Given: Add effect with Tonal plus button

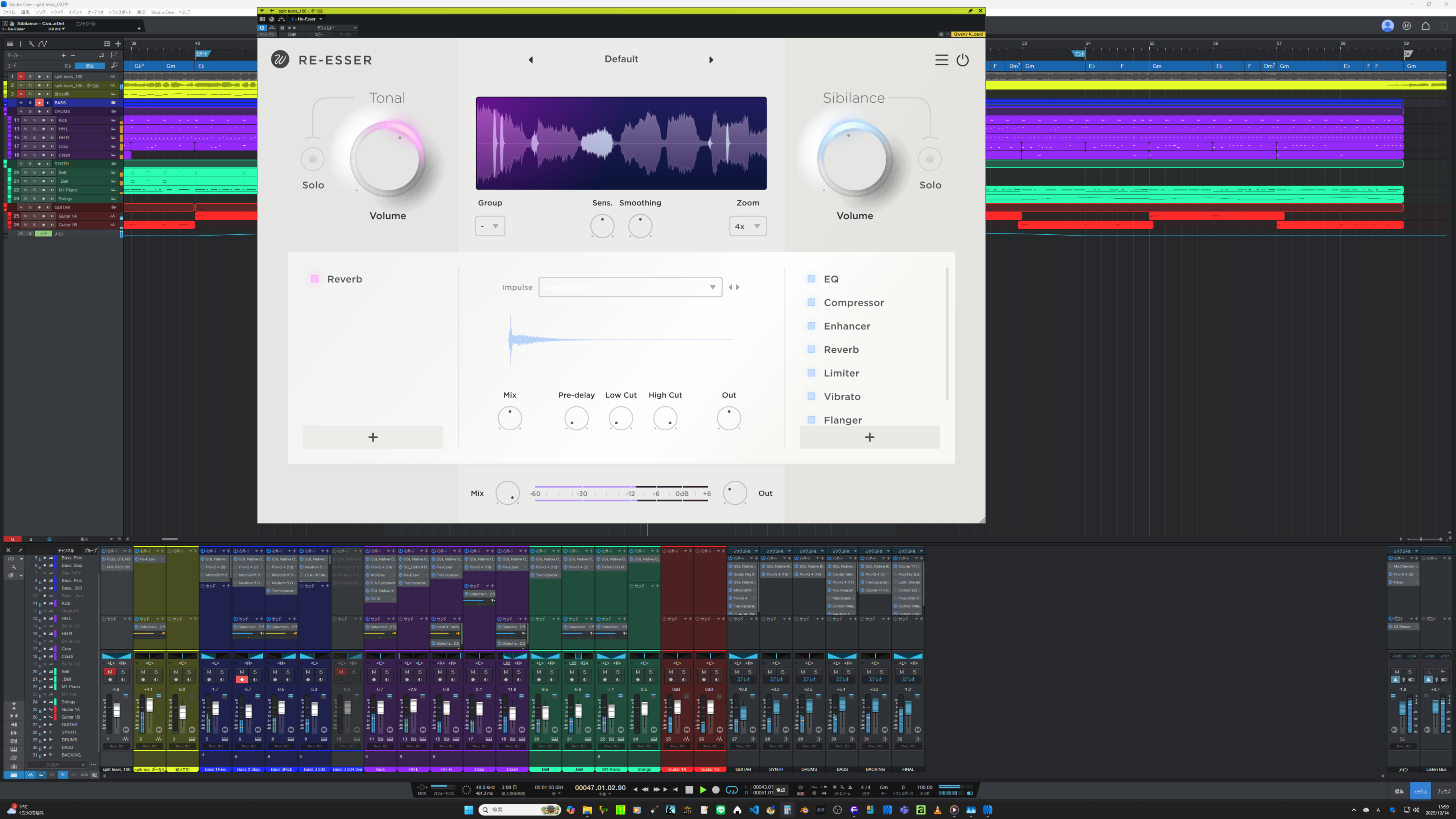Looking at the screenshot, I should point(372,437).
